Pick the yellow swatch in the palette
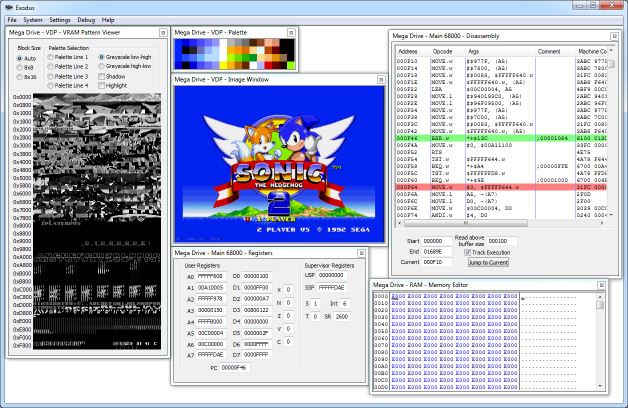Viewport: 628px width, 408px height. (x=223, y=65)
